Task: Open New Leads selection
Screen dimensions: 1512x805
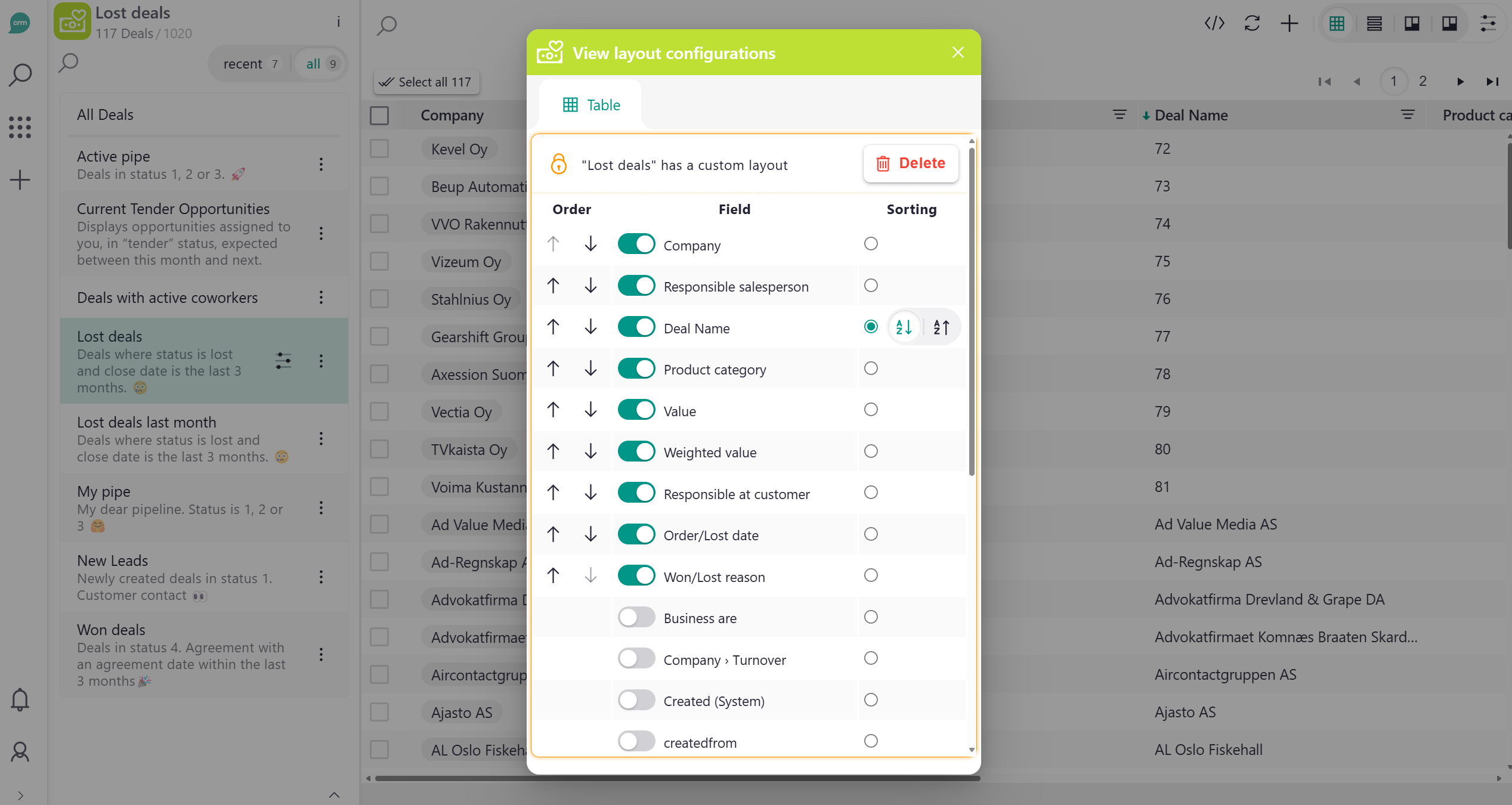Action: [205, 577]
